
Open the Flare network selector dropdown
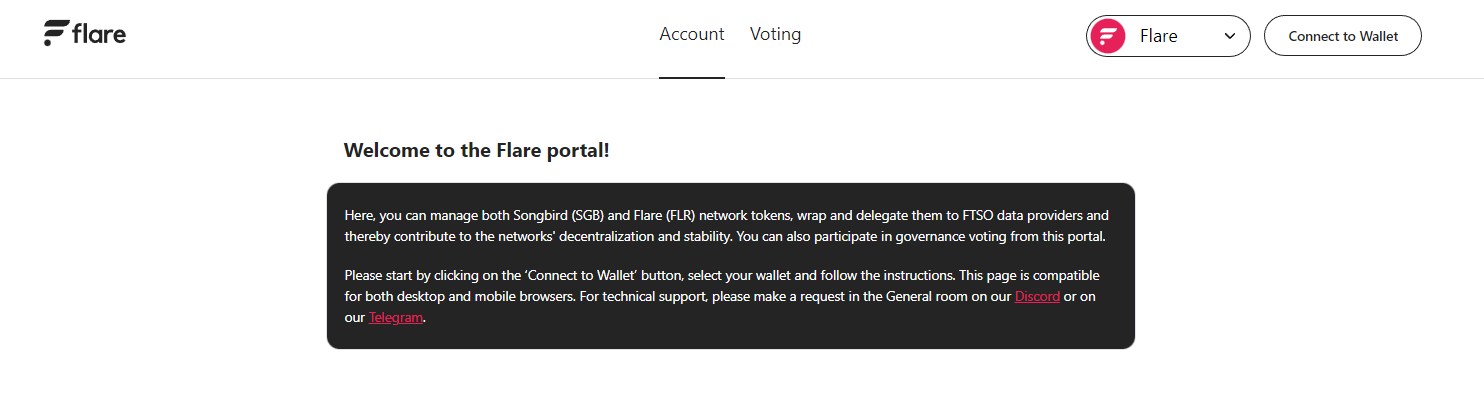[x=1168, y=36]
